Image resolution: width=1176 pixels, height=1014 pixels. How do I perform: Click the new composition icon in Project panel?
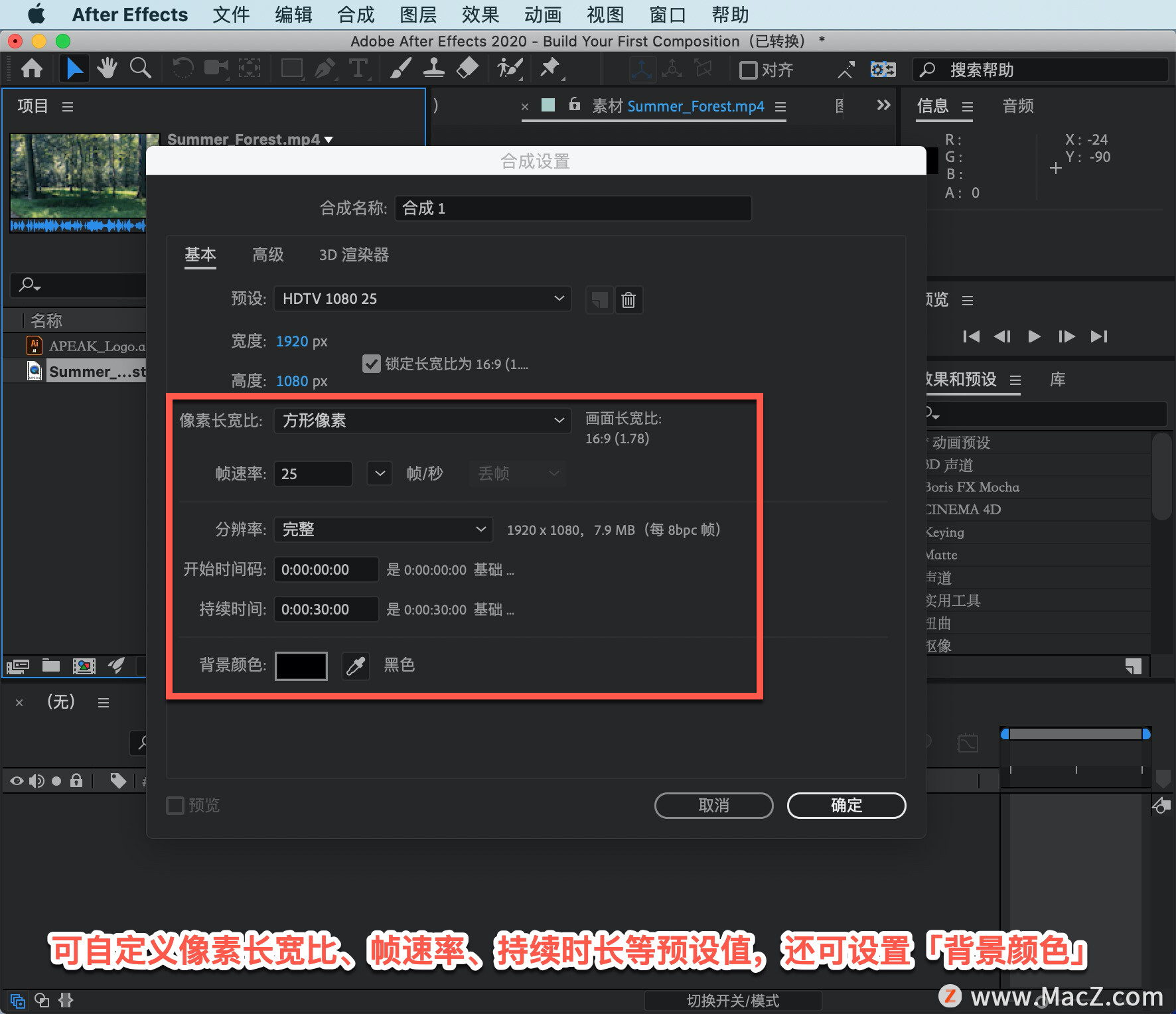tap(84, 666)
